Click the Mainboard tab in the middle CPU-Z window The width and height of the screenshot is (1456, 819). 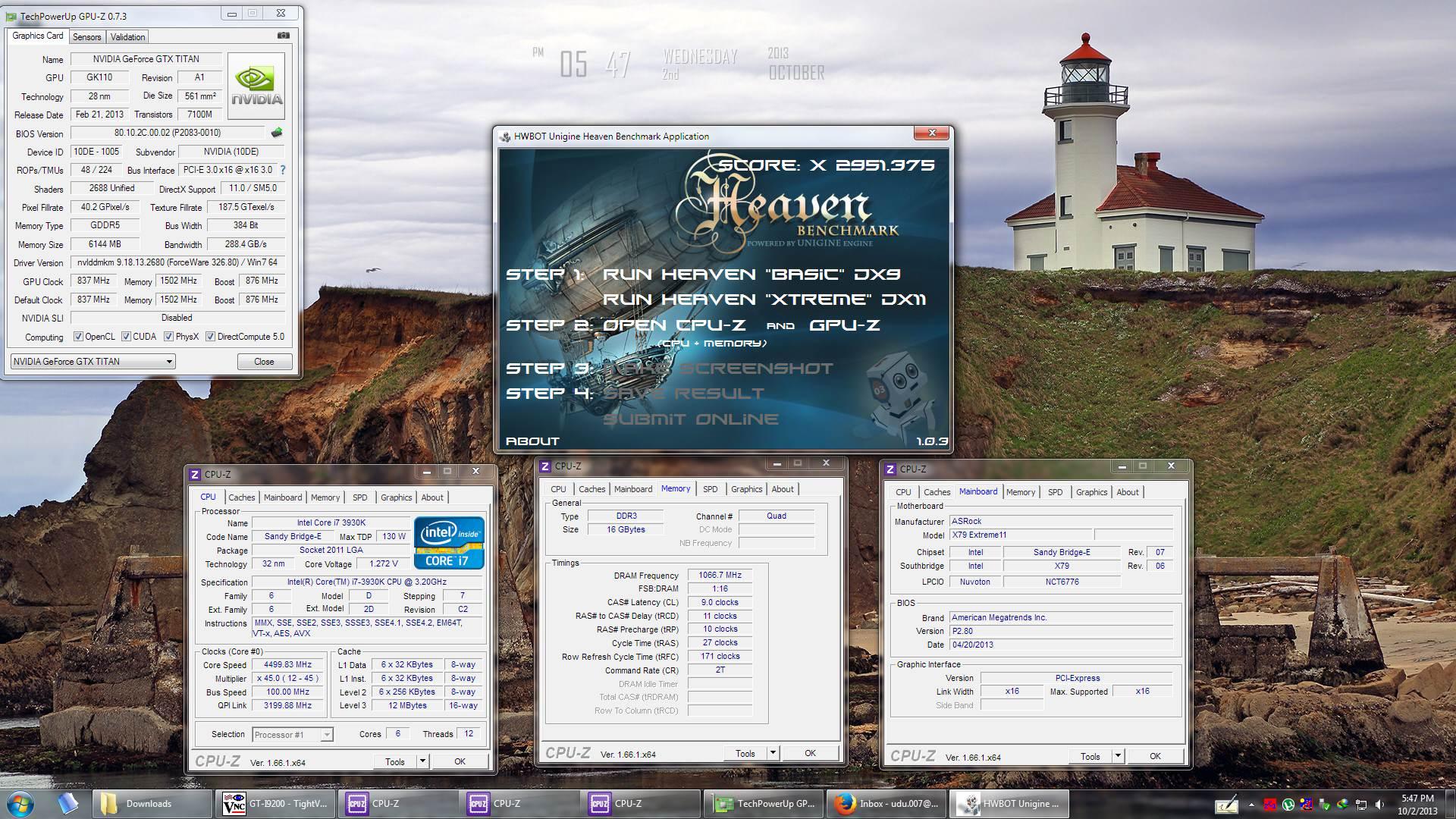[633, 489]
